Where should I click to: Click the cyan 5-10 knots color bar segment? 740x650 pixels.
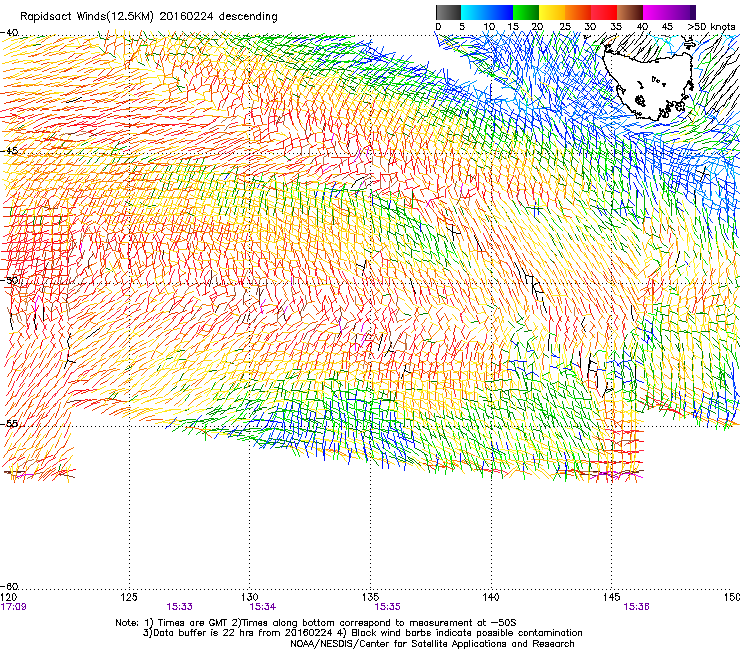tap(474, 12)
